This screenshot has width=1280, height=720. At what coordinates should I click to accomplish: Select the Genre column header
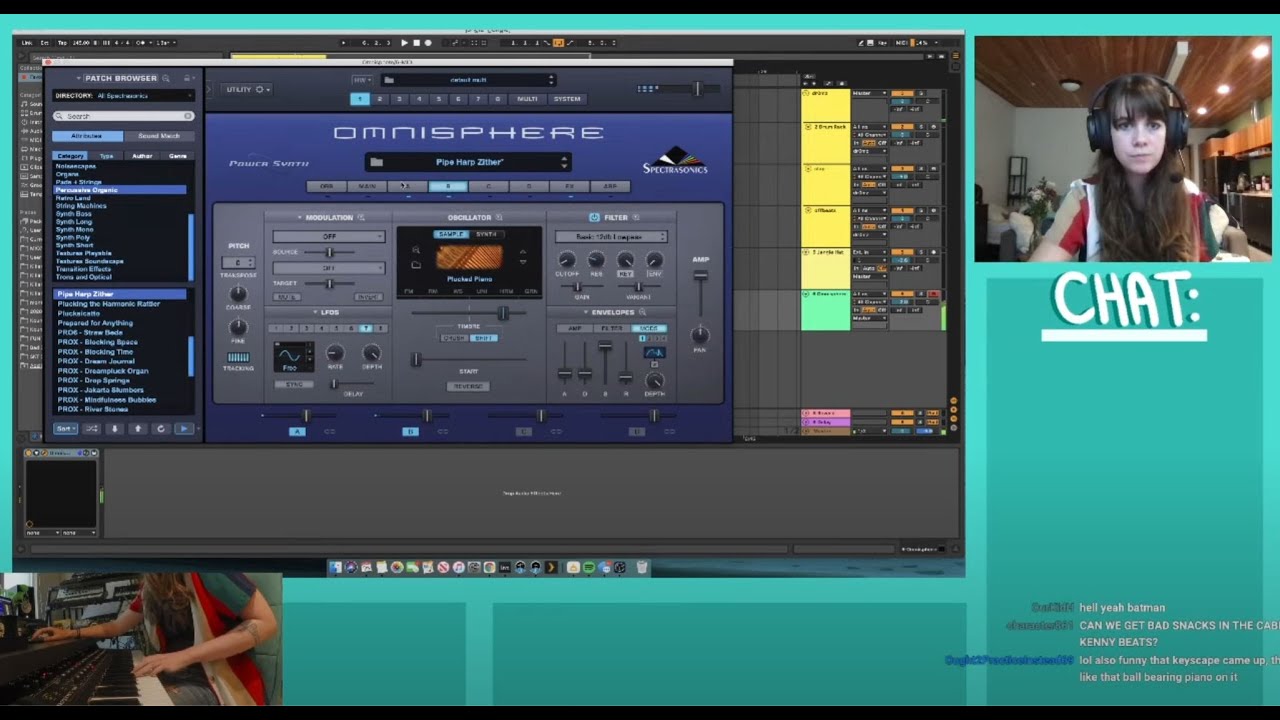coord(177,156)
